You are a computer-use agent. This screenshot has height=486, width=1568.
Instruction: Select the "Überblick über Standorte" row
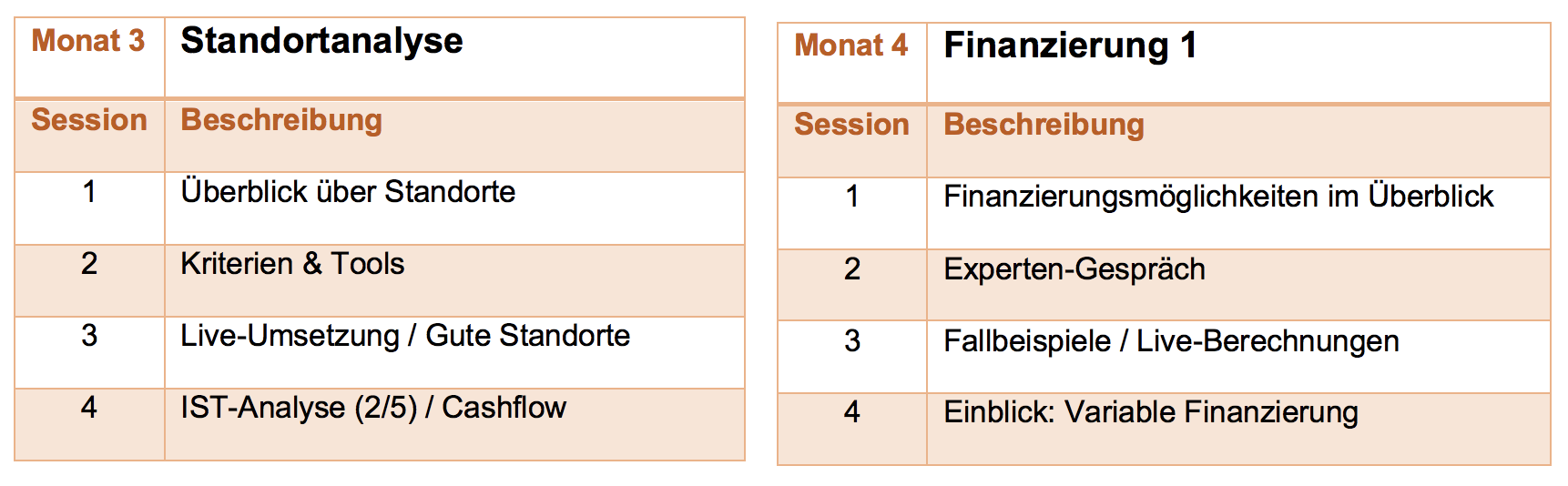[348, 192]
